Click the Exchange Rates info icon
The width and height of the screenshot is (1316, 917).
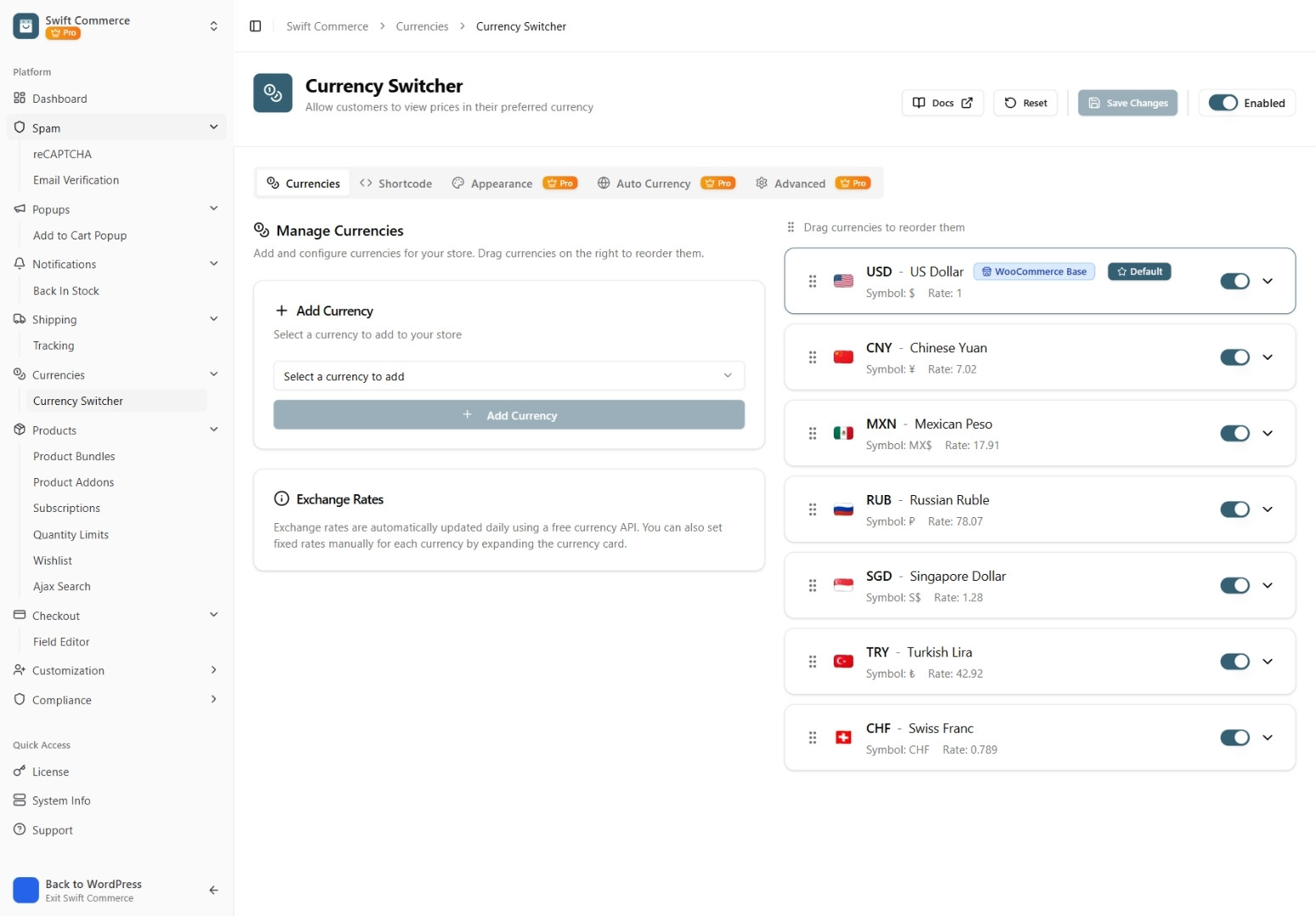click(x=281, y=499)
